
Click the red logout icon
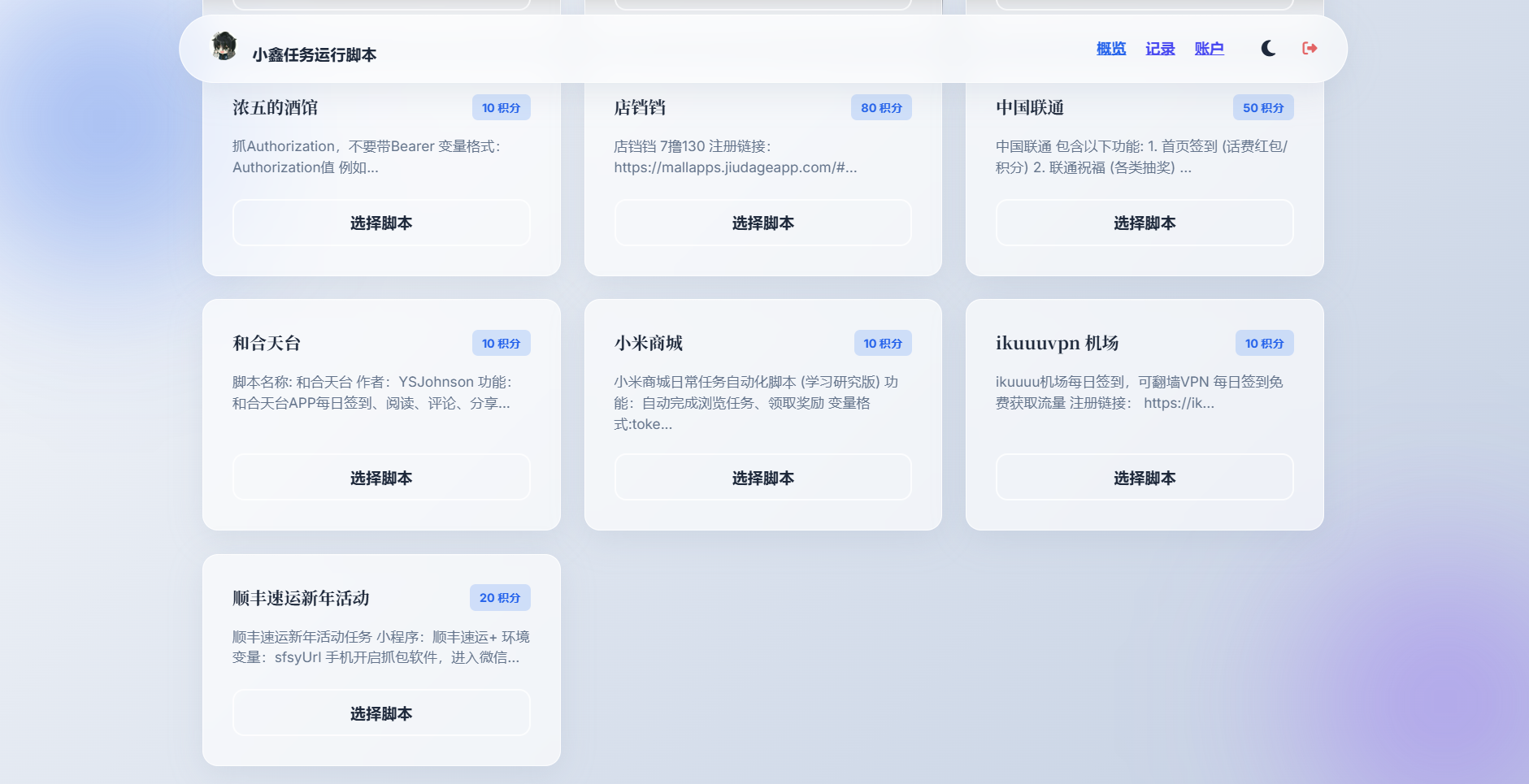pos(1310,48)
